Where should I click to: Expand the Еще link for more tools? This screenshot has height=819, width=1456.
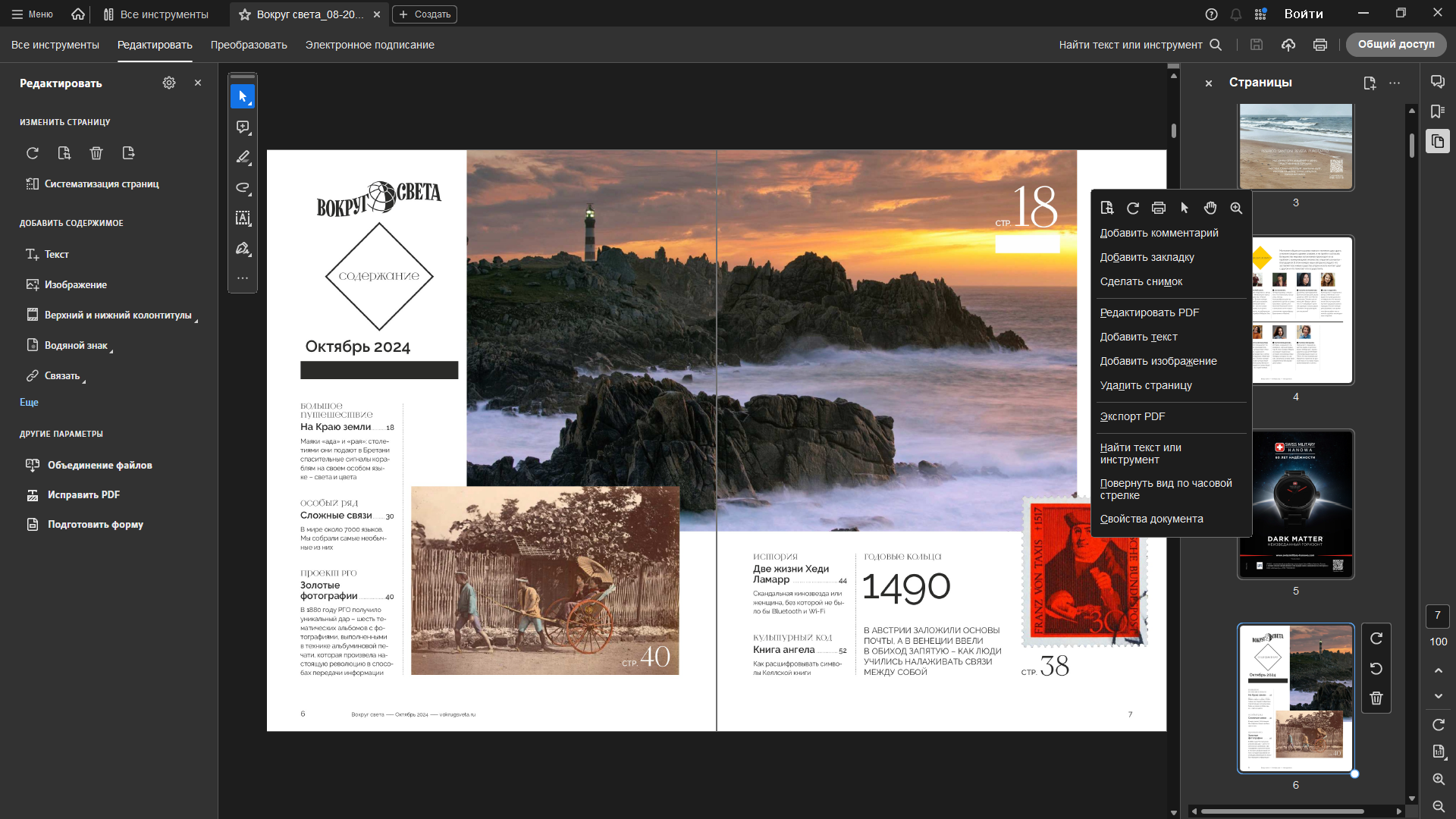point(29,403)
